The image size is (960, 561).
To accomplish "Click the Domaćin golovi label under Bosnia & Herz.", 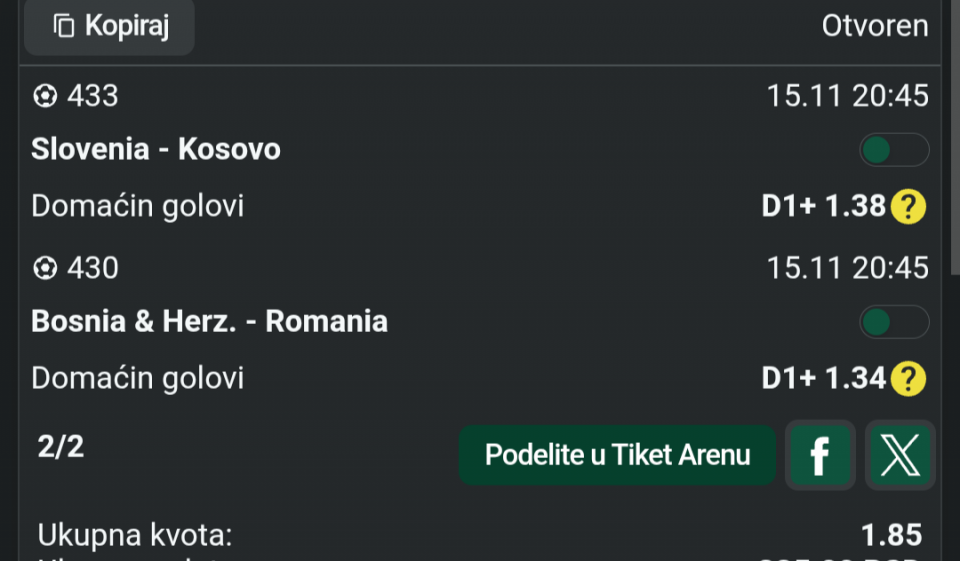I will [x=138, y=378].
